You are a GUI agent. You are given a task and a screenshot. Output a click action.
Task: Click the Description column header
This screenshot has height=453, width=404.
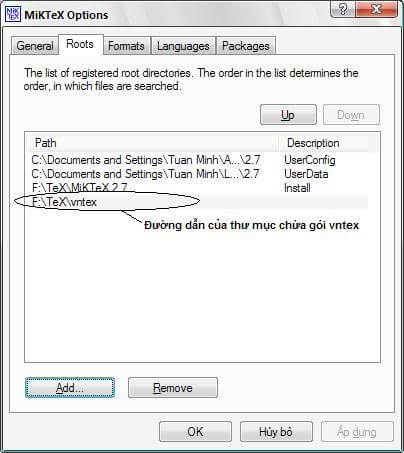(x=323, y=143)
